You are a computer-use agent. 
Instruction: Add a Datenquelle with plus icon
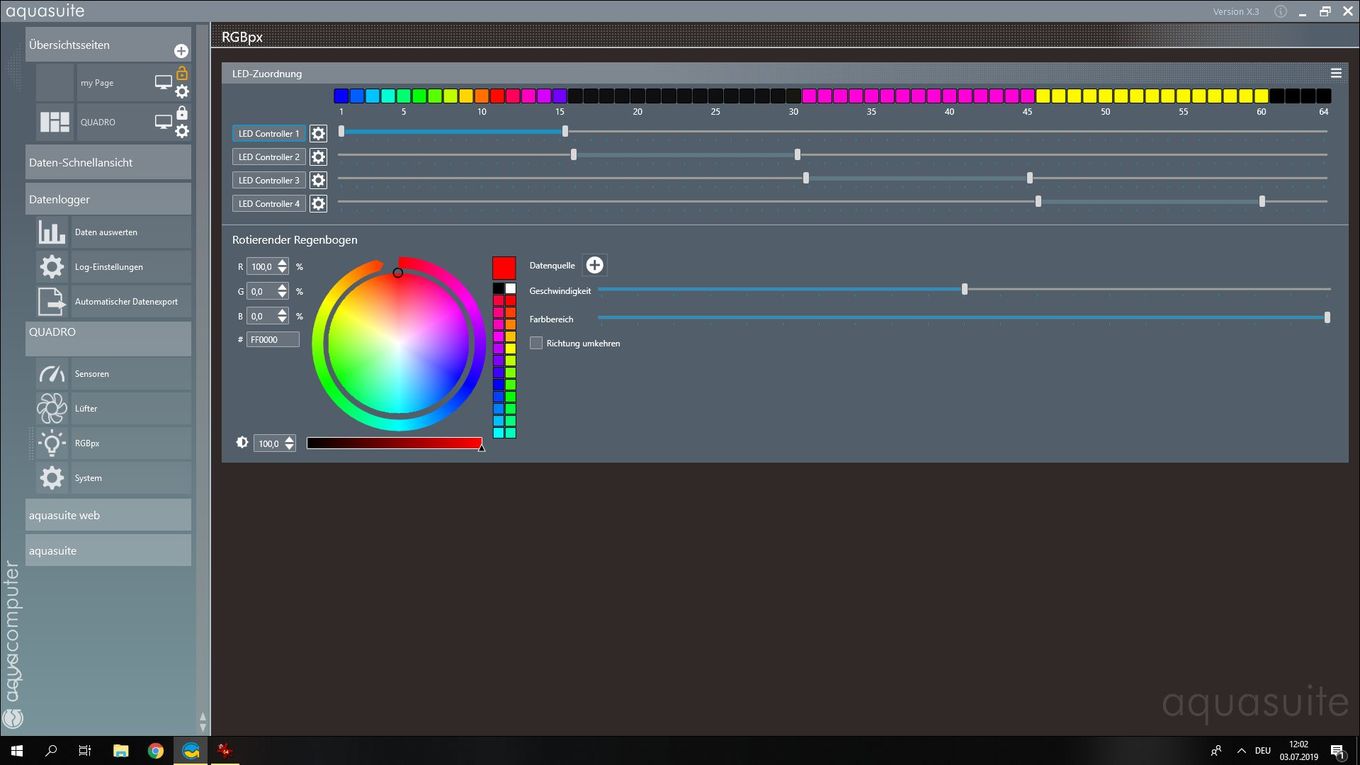594,265
